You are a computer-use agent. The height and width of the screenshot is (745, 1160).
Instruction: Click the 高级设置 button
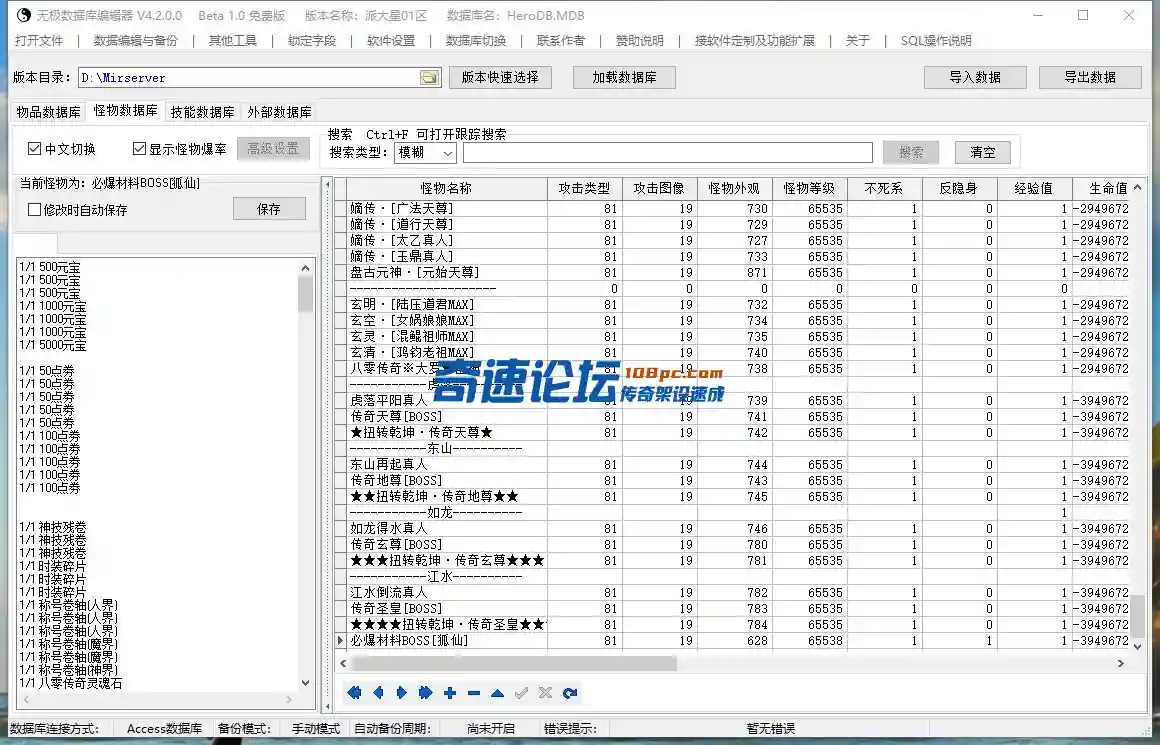pyautogui.click(x=273, y=149)
